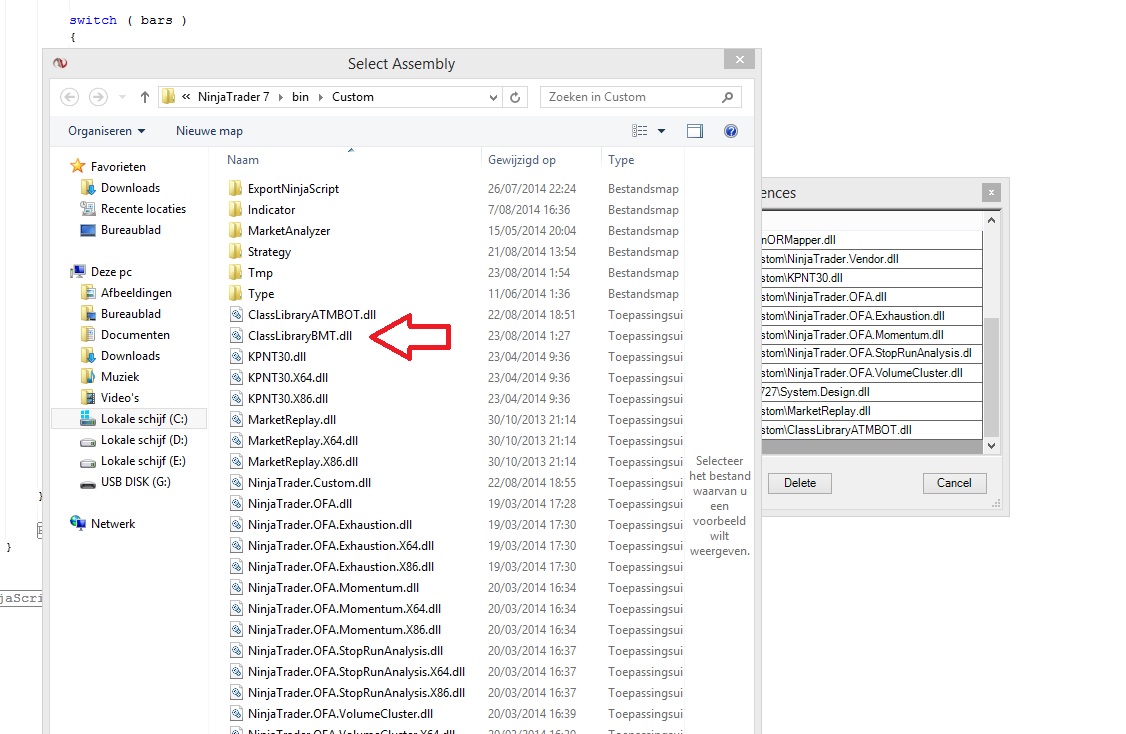This screenshot has width=1126, height=734.
Task: Select NinjaTrader 7 in address path
Action: pos(233,97)
